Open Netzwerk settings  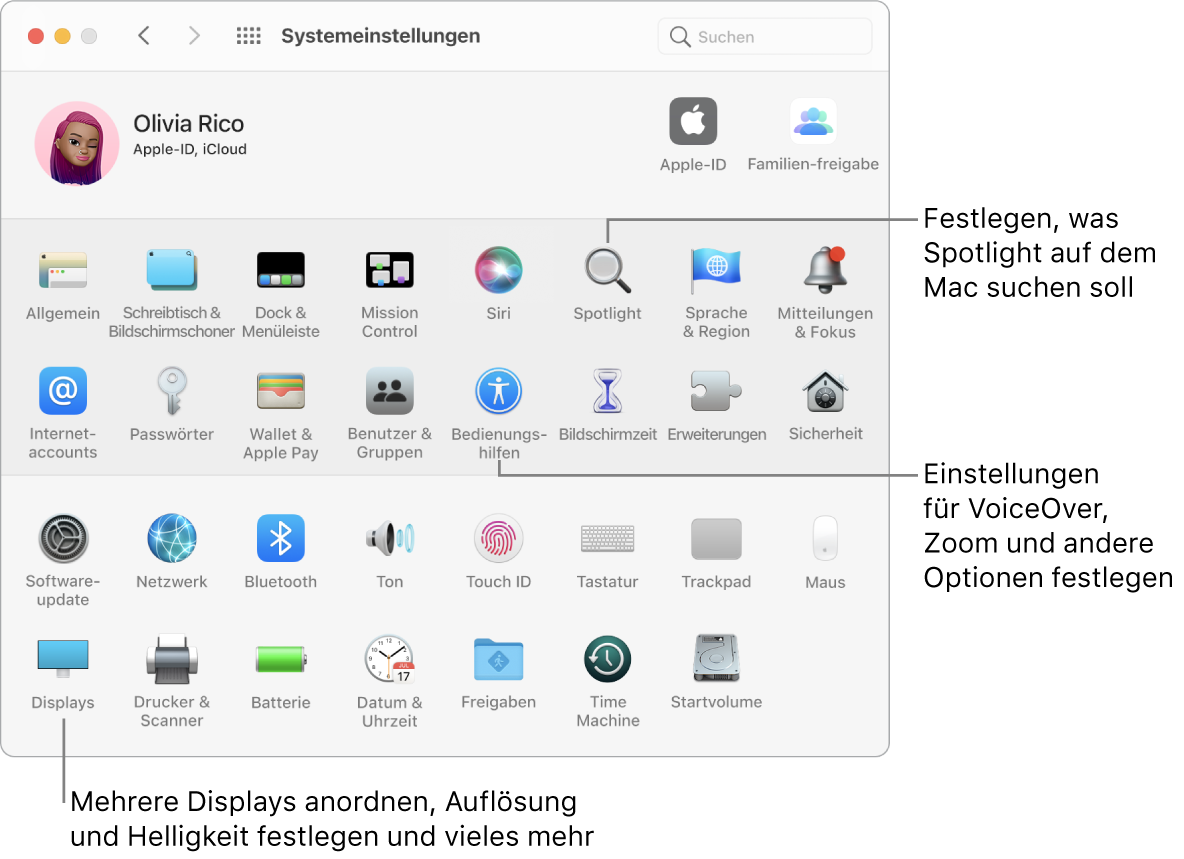[171, 538]
